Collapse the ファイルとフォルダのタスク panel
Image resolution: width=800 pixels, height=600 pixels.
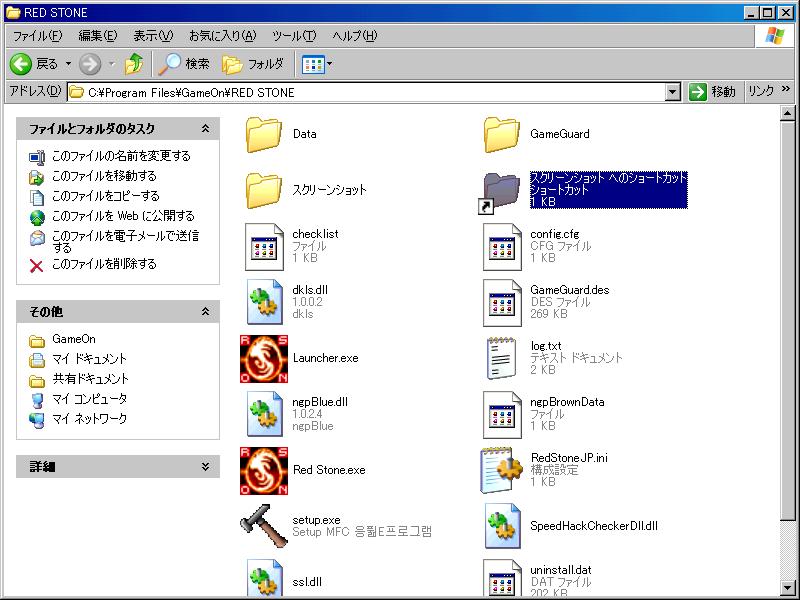205,129
